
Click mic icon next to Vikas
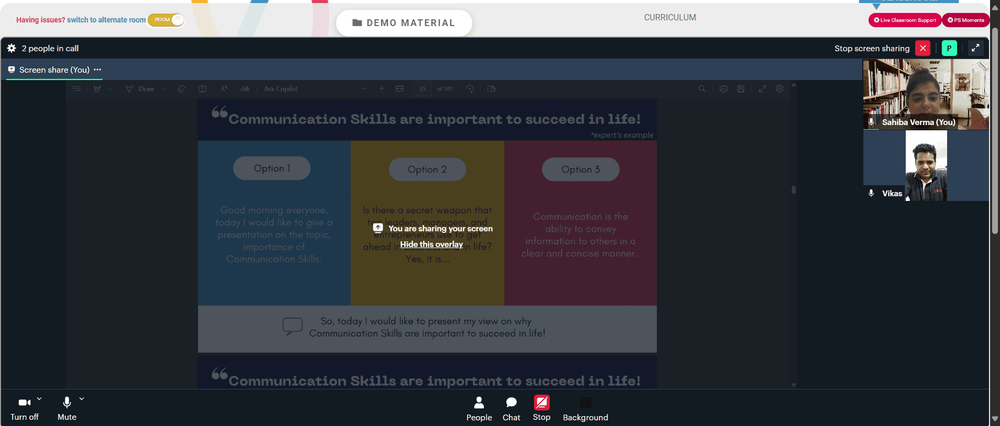[871, 193]
